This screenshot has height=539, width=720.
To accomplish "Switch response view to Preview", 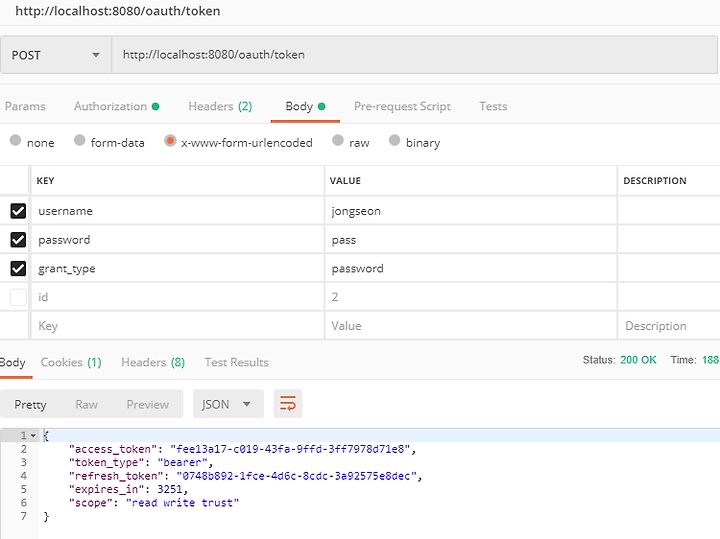I will pyautogui.click(x=148, y=404).
